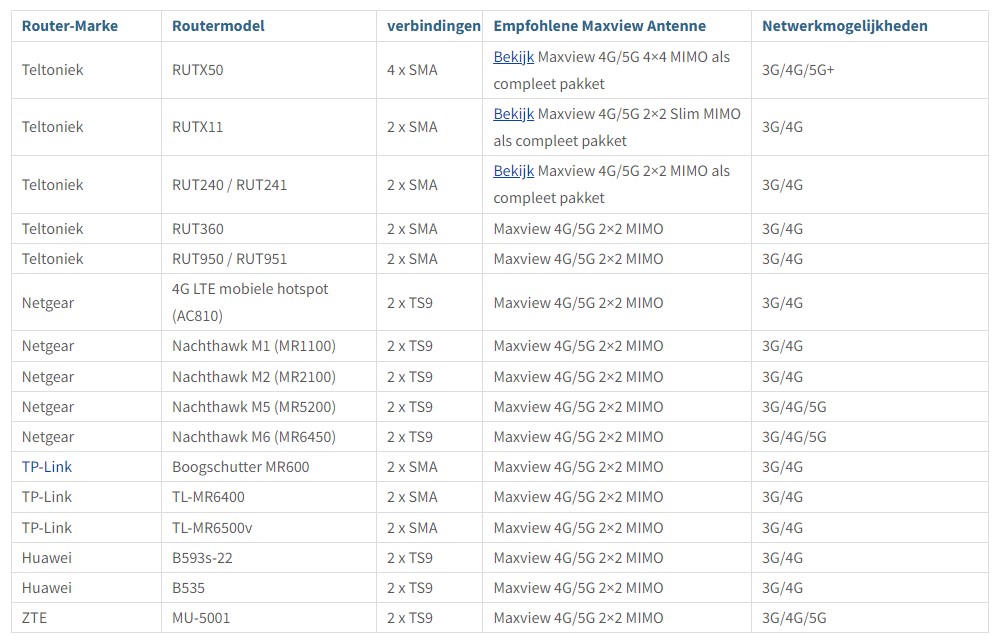Image resolution: width=997 pixels, height=639 pixels.
Task: Click the 3G/4G/5G+ network cell
Action: [x=798, y=70]
